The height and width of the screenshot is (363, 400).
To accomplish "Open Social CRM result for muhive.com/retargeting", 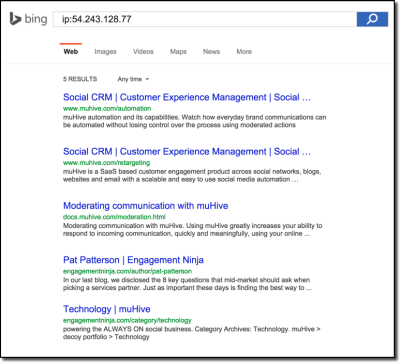I will point(187,151).
